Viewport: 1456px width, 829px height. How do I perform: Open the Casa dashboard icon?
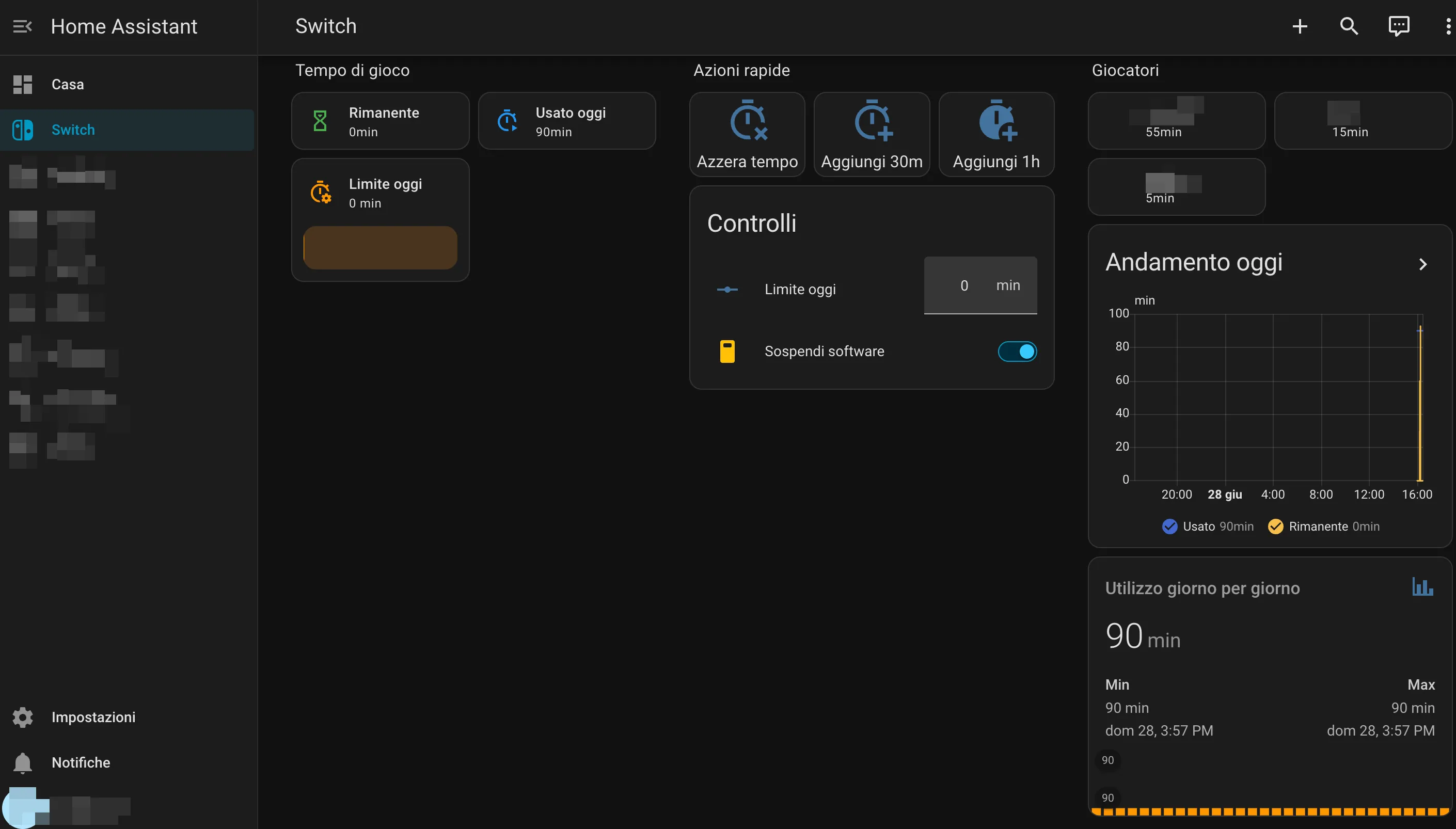pos(23,84)
